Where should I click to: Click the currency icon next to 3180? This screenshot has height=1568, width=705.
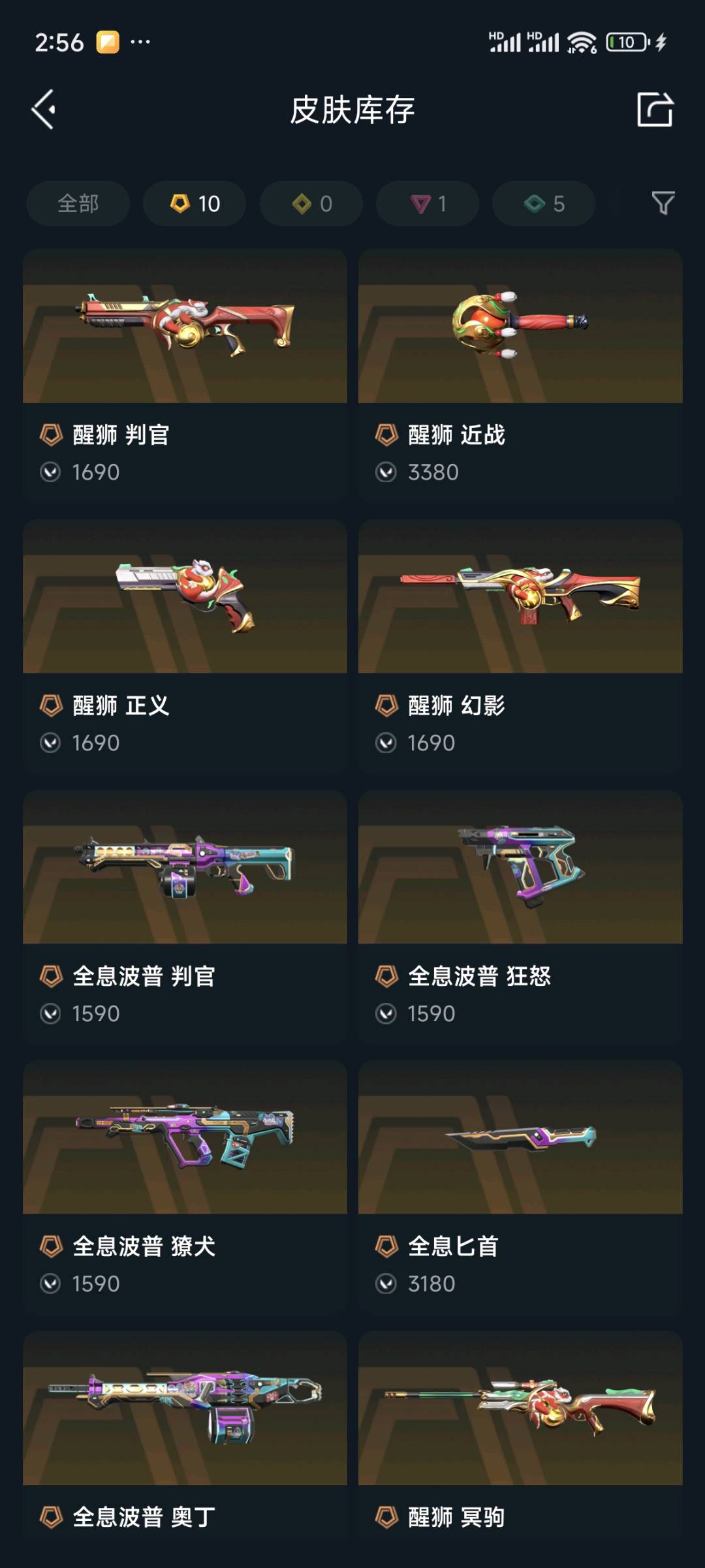(x=386, y=1284)
